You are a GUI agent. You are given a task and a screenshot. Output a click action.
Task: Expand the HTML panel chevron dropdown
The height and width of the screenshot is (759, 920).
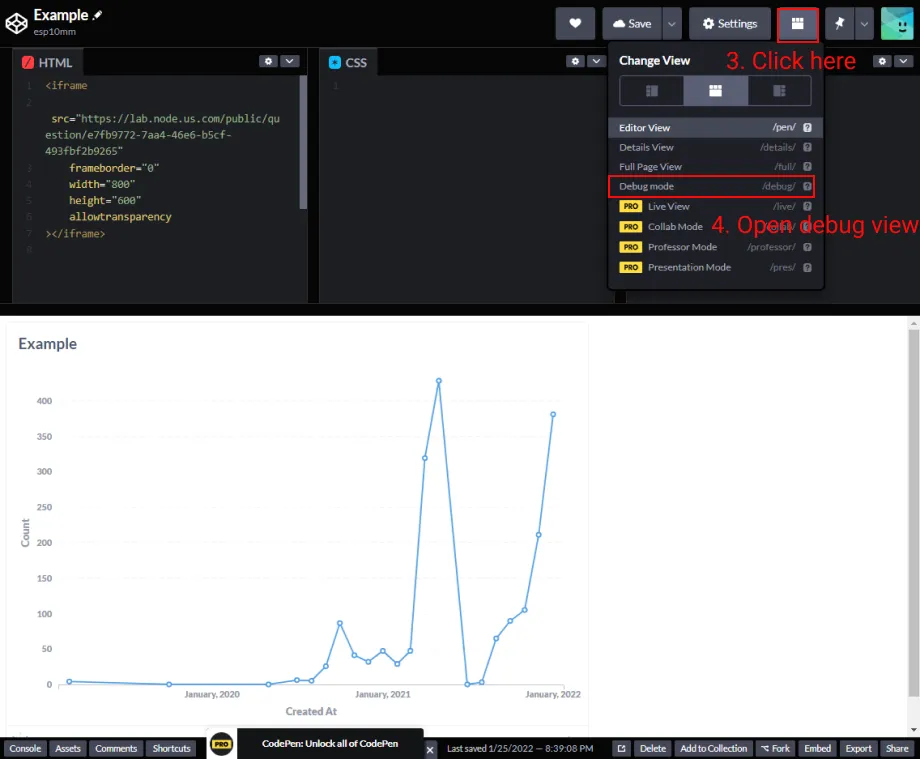point(289,61)
